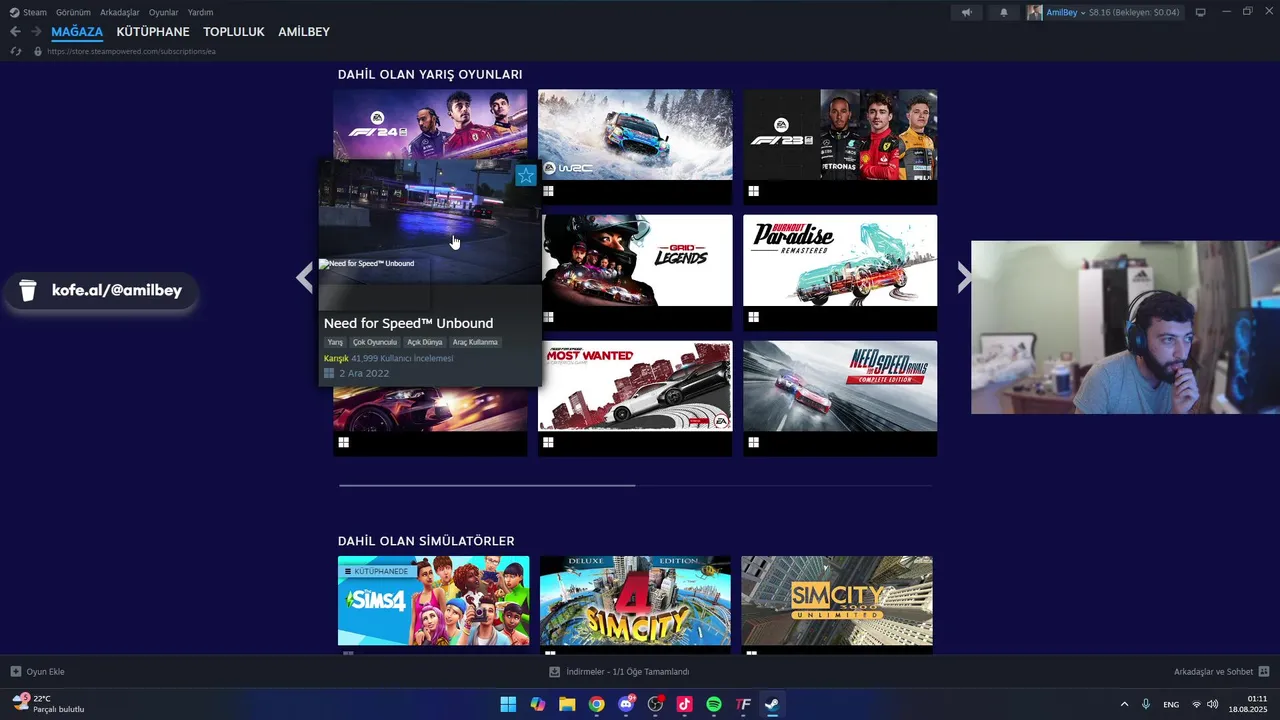1280x720 pixels.
Task: Switch to the TOPLULUK tab
Action: coord(234,32)
